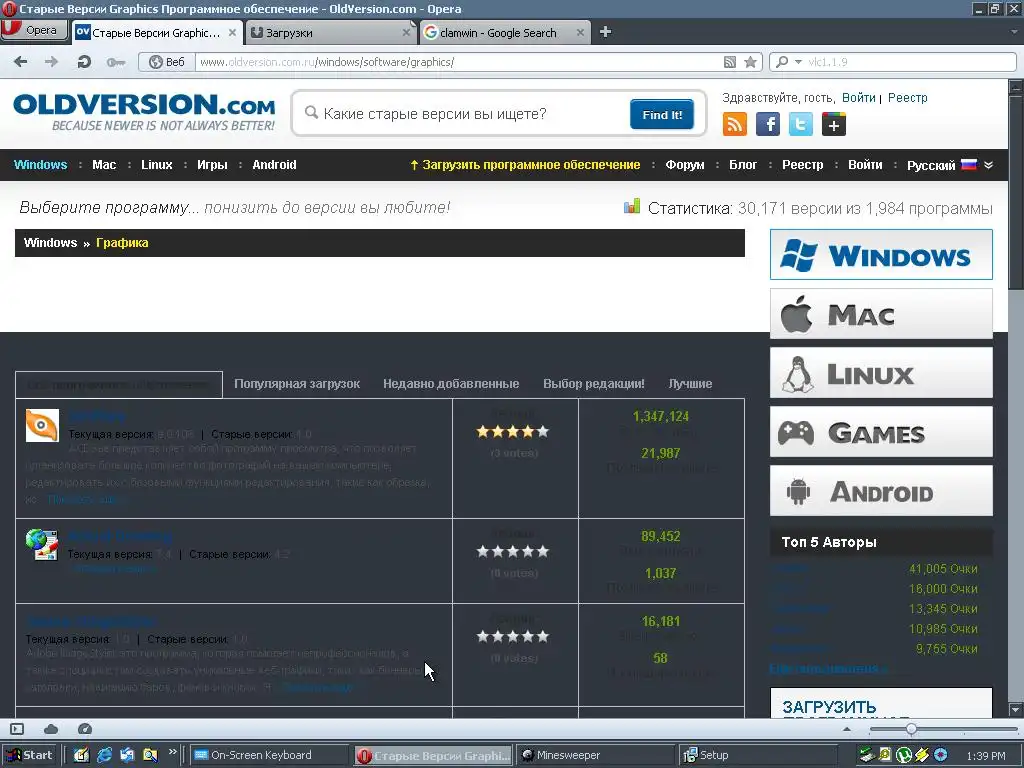1024x768 pixels.
Task: Expand the search engine dropdown arrow
Action: (798, 62)
